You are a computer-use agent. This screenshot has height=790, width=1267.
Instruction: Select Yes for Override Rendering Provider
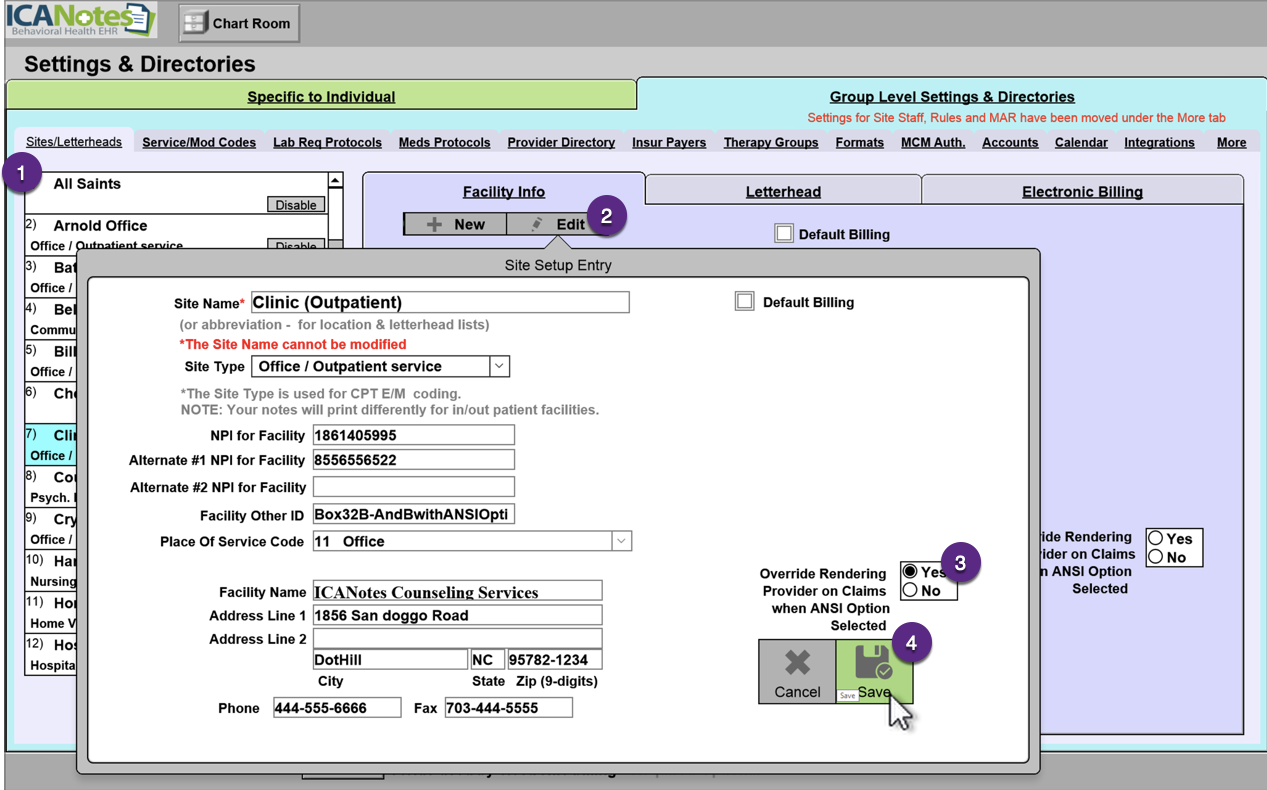(911, 572)
